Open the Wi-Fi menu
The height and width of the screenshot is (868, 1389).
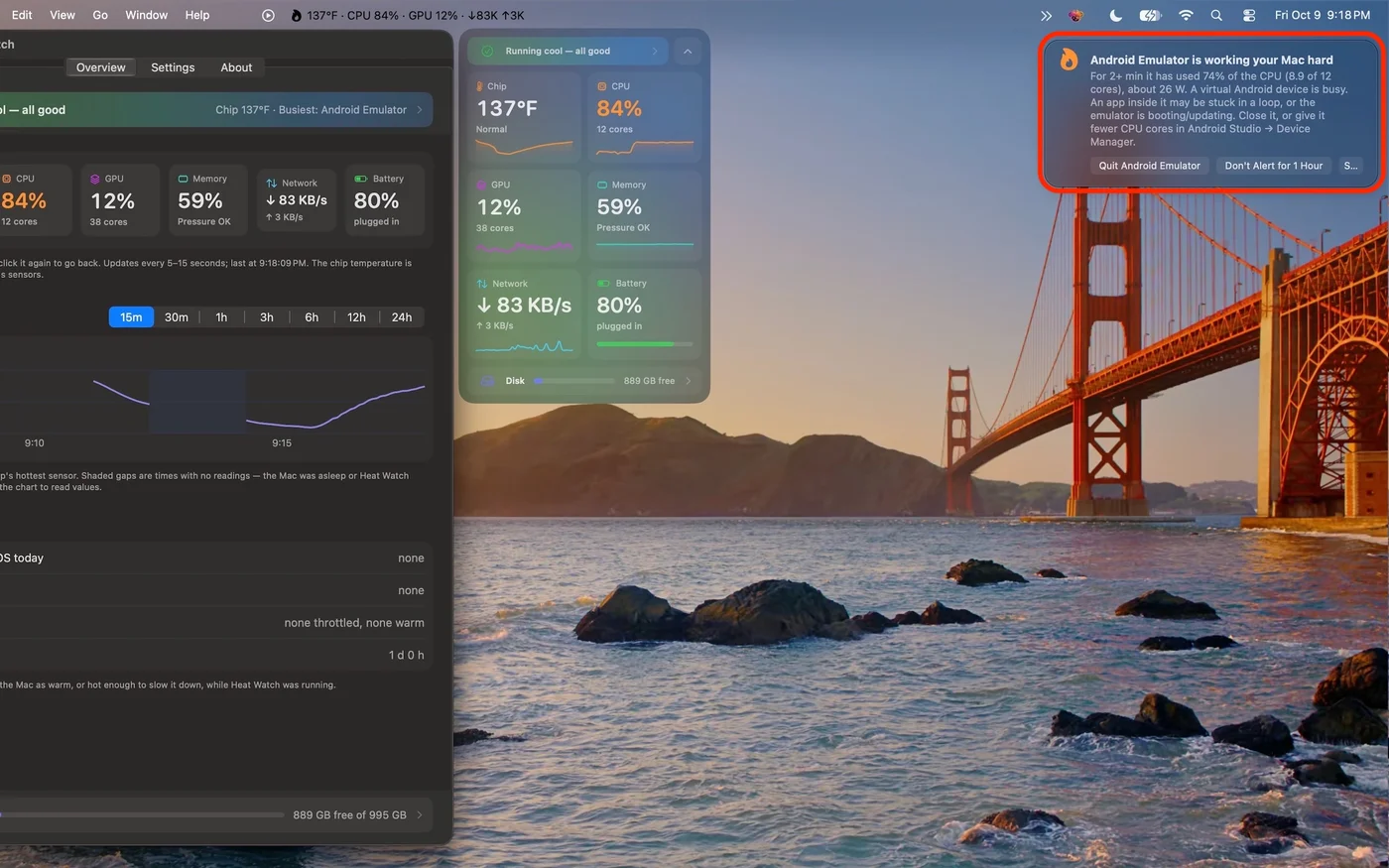coord(1186,15)
